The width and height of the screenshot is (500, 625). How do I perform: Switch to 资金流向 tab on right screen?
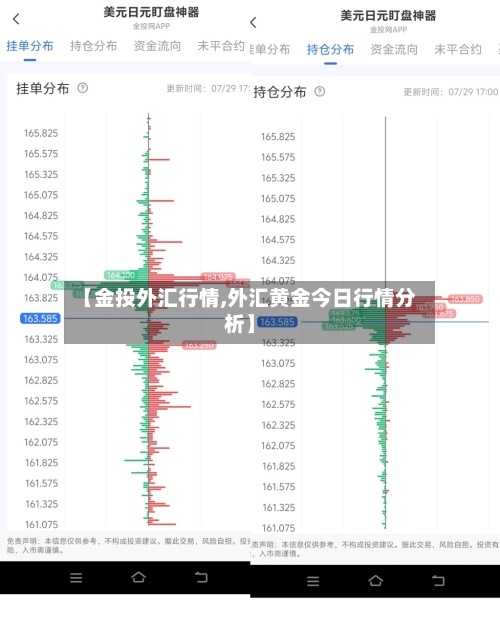(394, 49)
